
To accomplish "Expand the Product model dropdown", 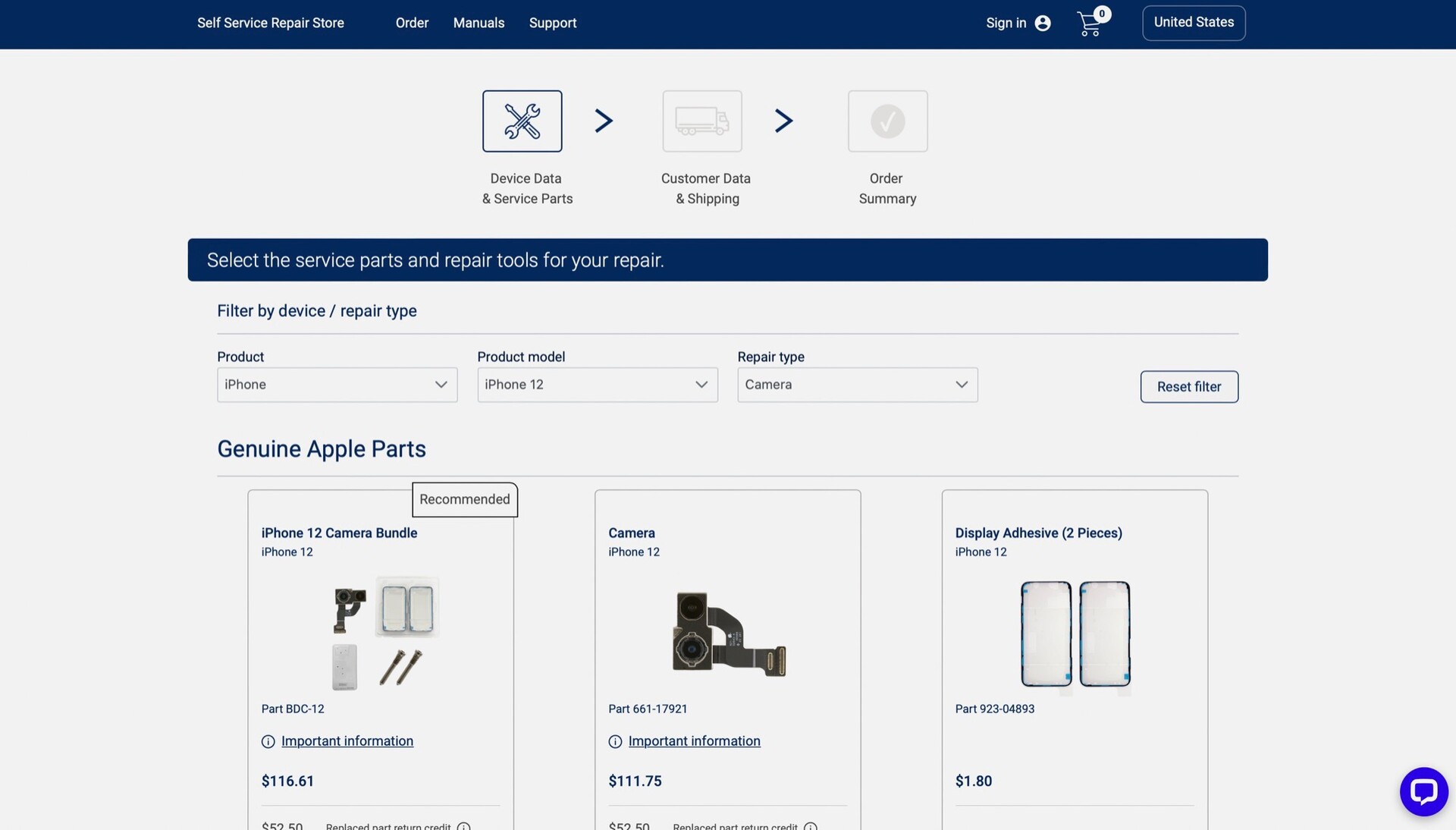I will [x=597, y=385].
